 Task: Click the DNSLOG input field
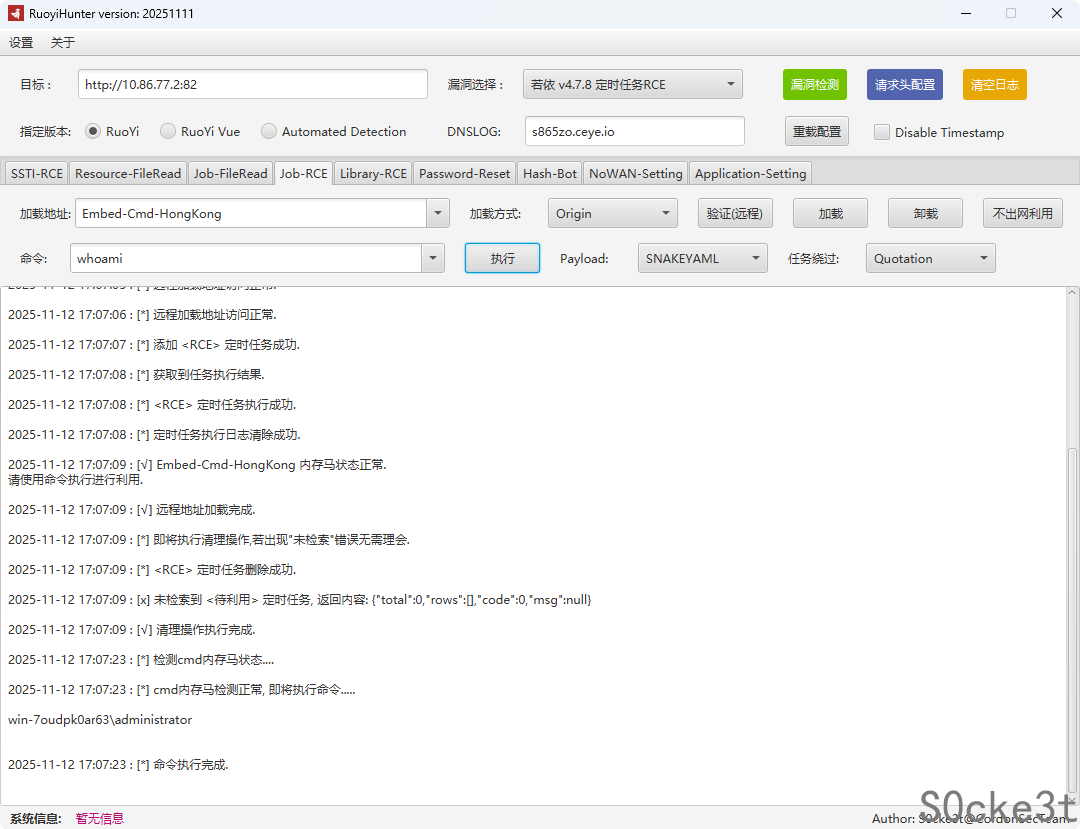[x=634, y=131]
